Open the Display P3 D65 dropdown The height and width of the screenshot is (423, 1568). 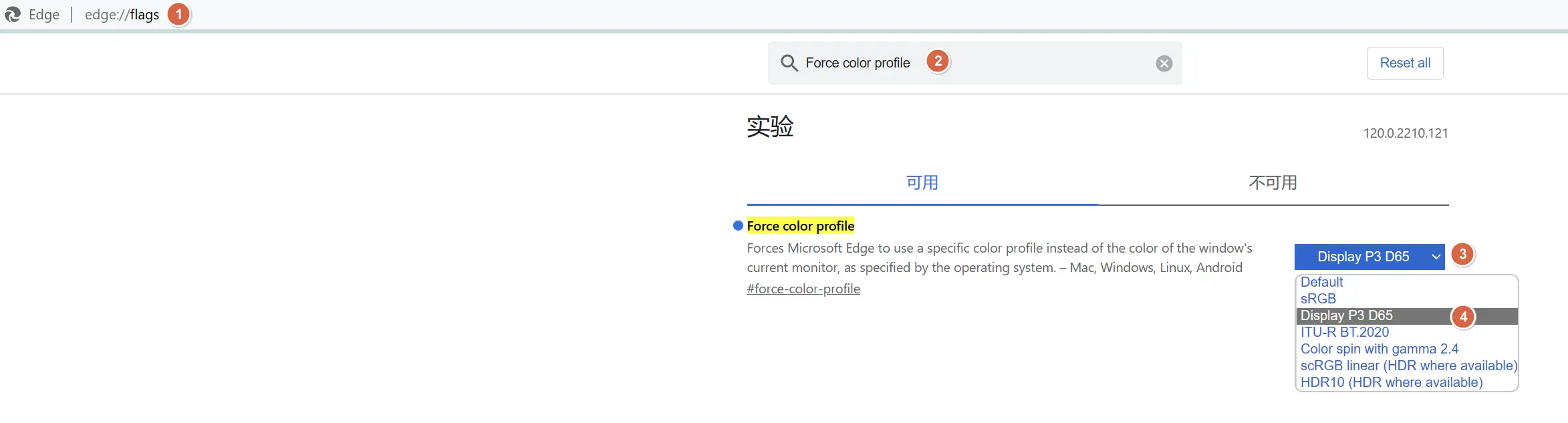pyautogui.click(x=1369, y=257)
